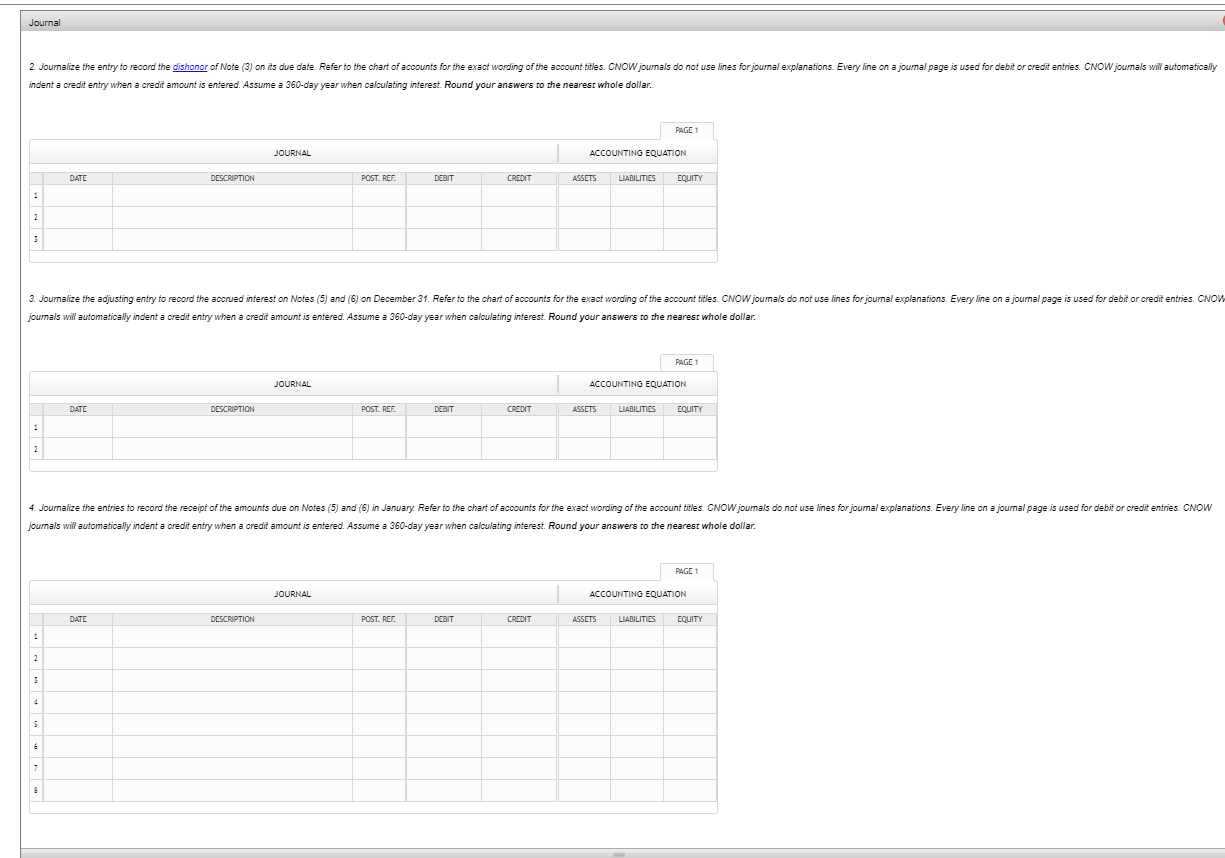Click Post. Ref. cell, row 4, question 4 journal
This screenshot has width=1225, height=858.
click(x=379, y=702)
